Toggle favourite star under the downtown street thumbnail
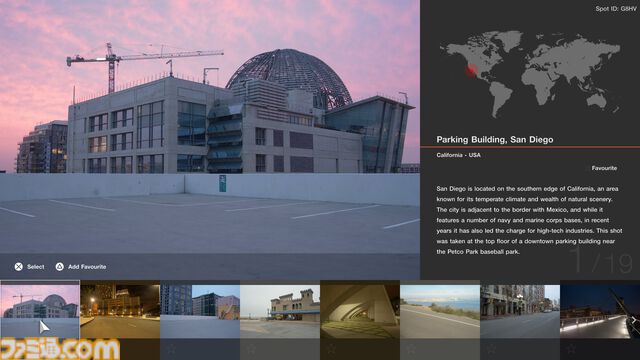Image resolution: width=640 pixels, height=360 pixels. (x=491, y=349)
